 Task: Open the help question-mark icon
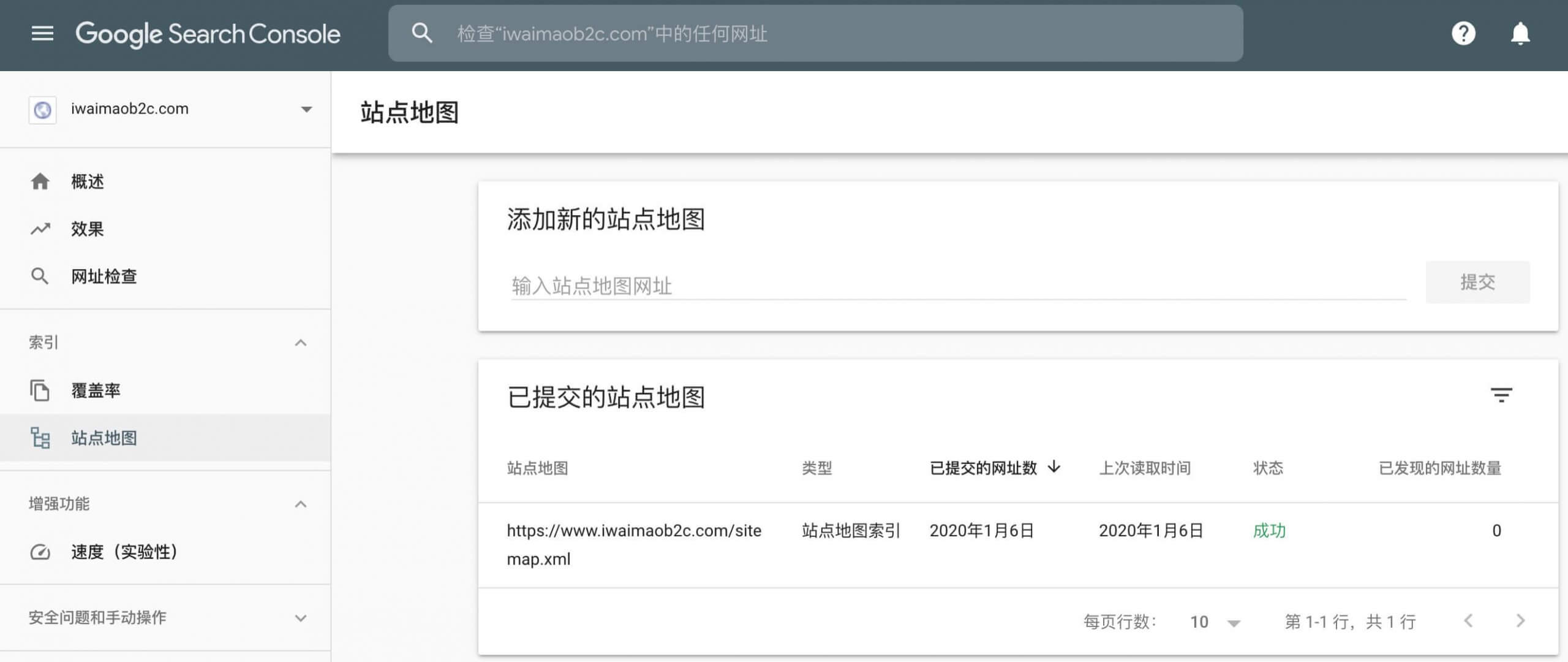[x=1464, y=33]
